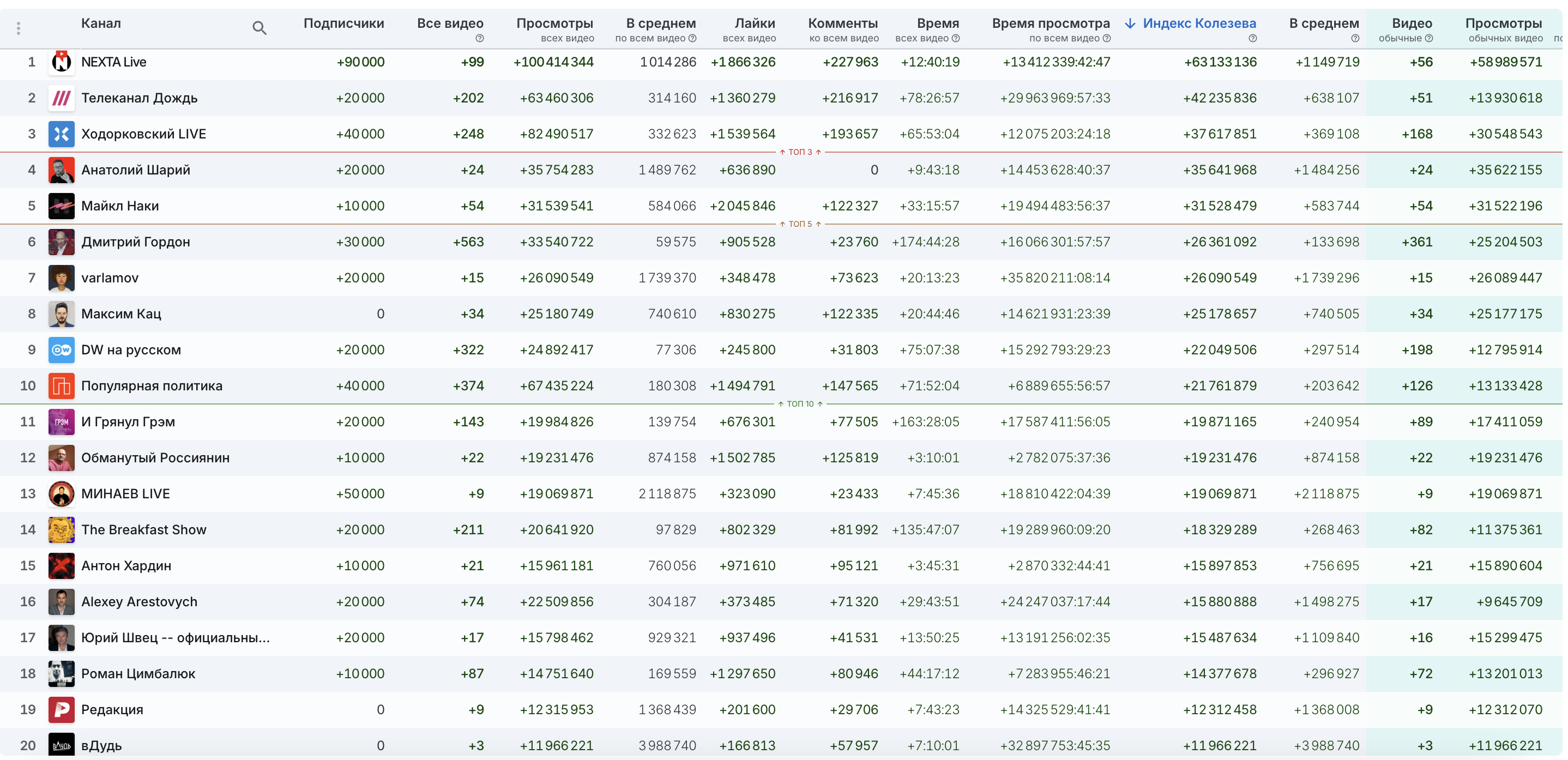Click varlamov channel avatar
This screenshot has width=1568, height=760.
[62, 278]
